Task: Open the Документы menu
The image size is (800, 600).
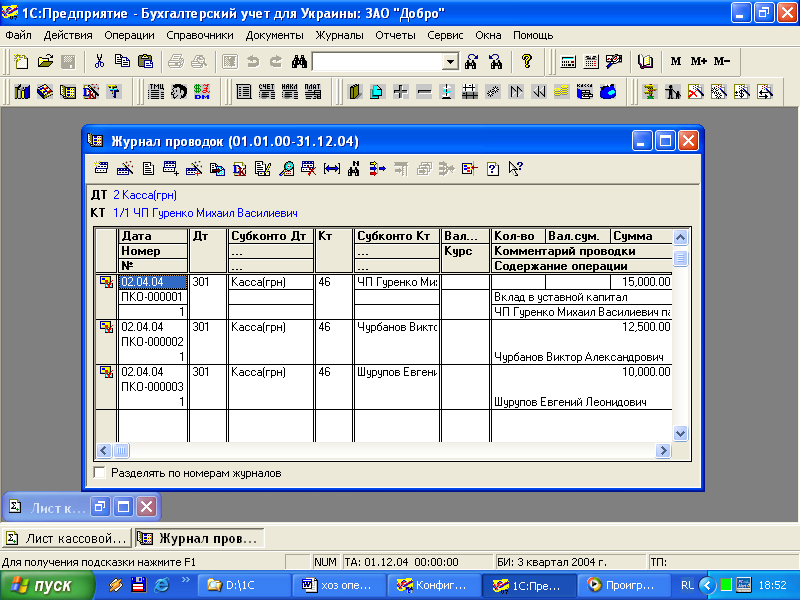Action: [x=274, y=35]
